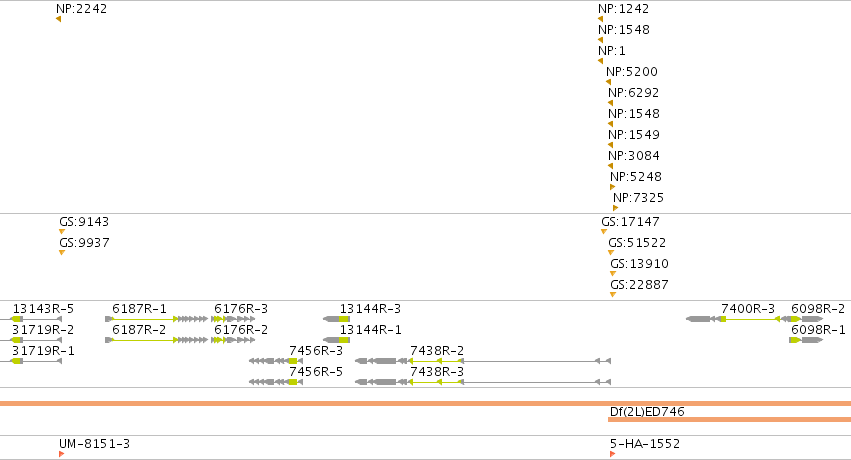Screen dimensions: 851x460
Task: Open the GS:17147 insertion marker
Action: pos(604,232)
